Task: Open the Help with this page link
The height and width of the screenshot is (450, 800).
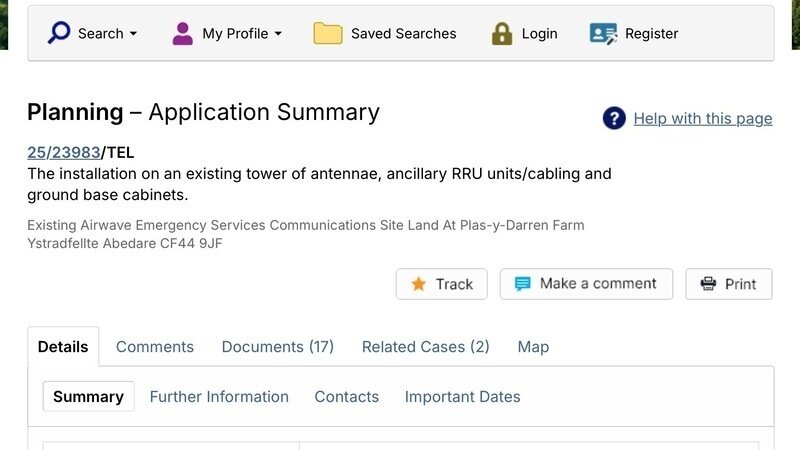Action: pyautogui.click(x=702, y=119)
